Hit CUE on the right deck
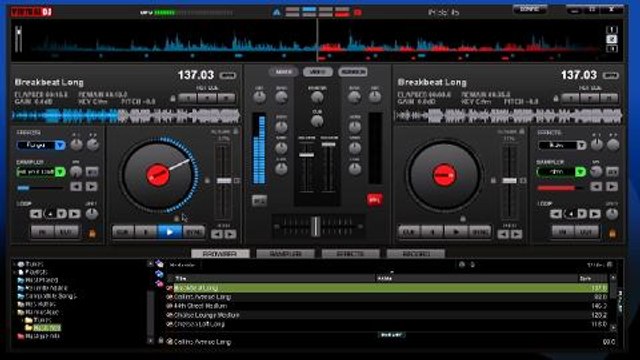Viewport: 640px width, 360px height. pyautogui.click(x=409, y=232)
